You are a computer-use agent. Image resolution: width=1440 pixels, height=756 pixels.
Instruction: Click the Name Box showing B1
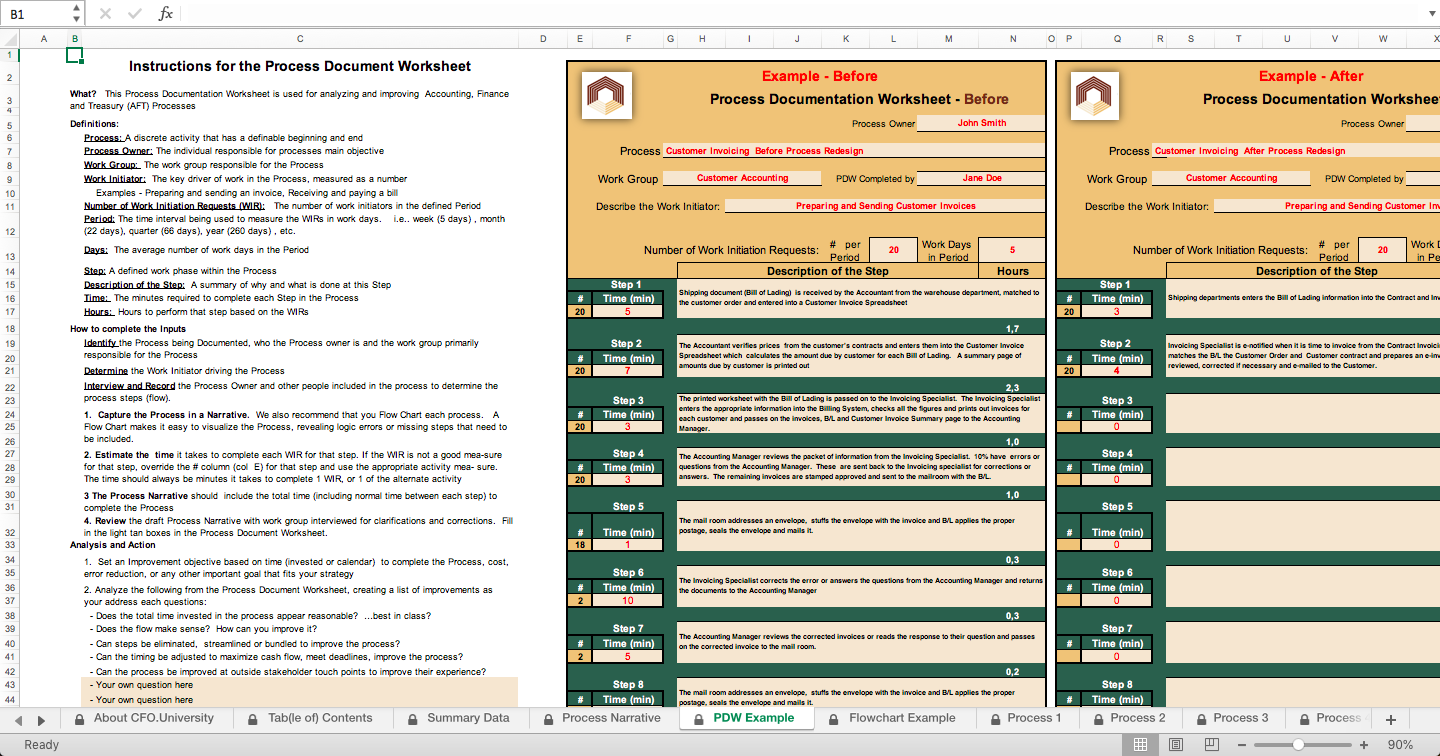[37, 14]
